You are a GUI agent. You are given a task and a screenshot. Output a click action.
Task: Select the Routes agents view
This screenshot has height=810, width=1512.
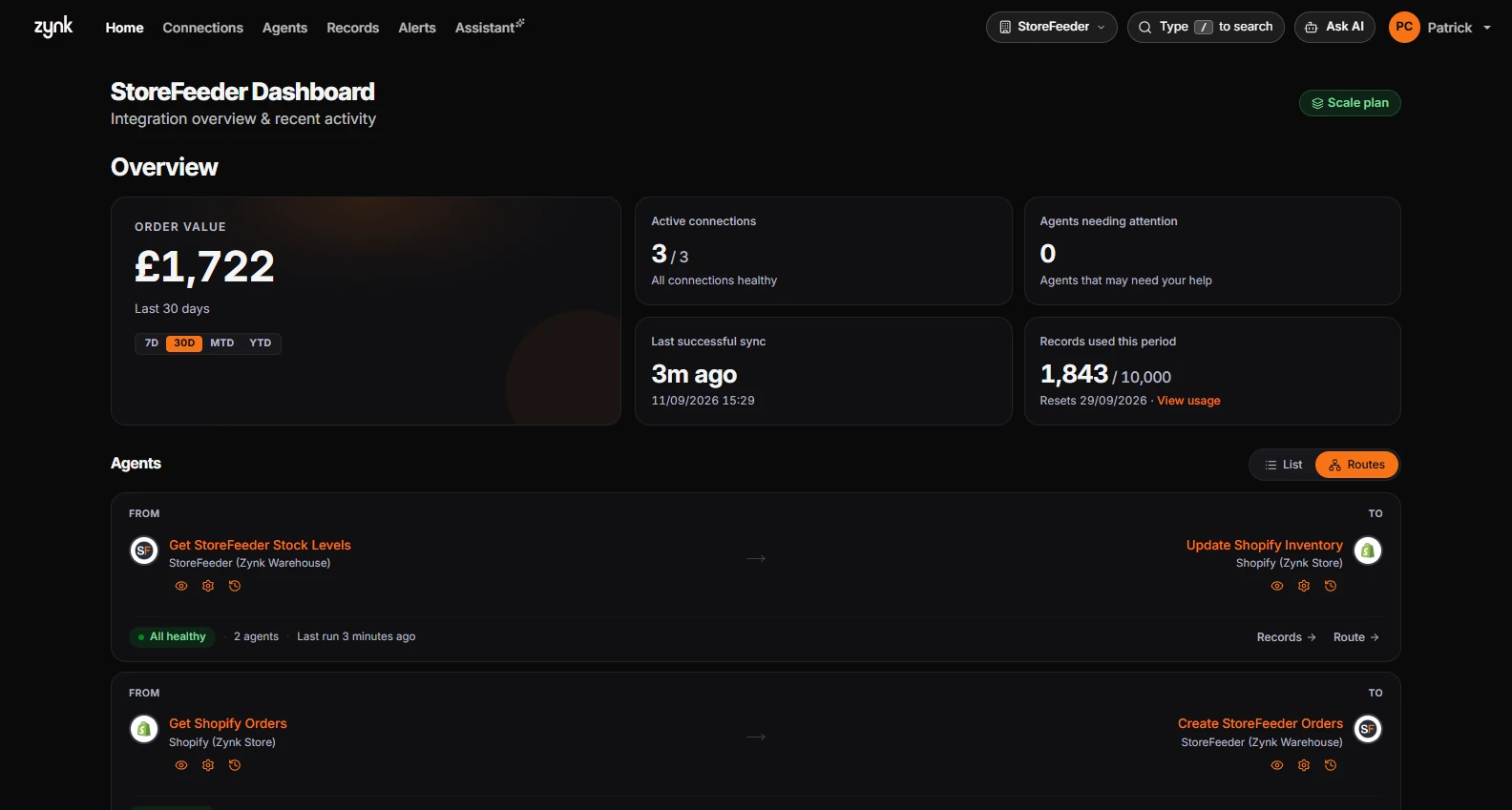(x=1356, y=465)
